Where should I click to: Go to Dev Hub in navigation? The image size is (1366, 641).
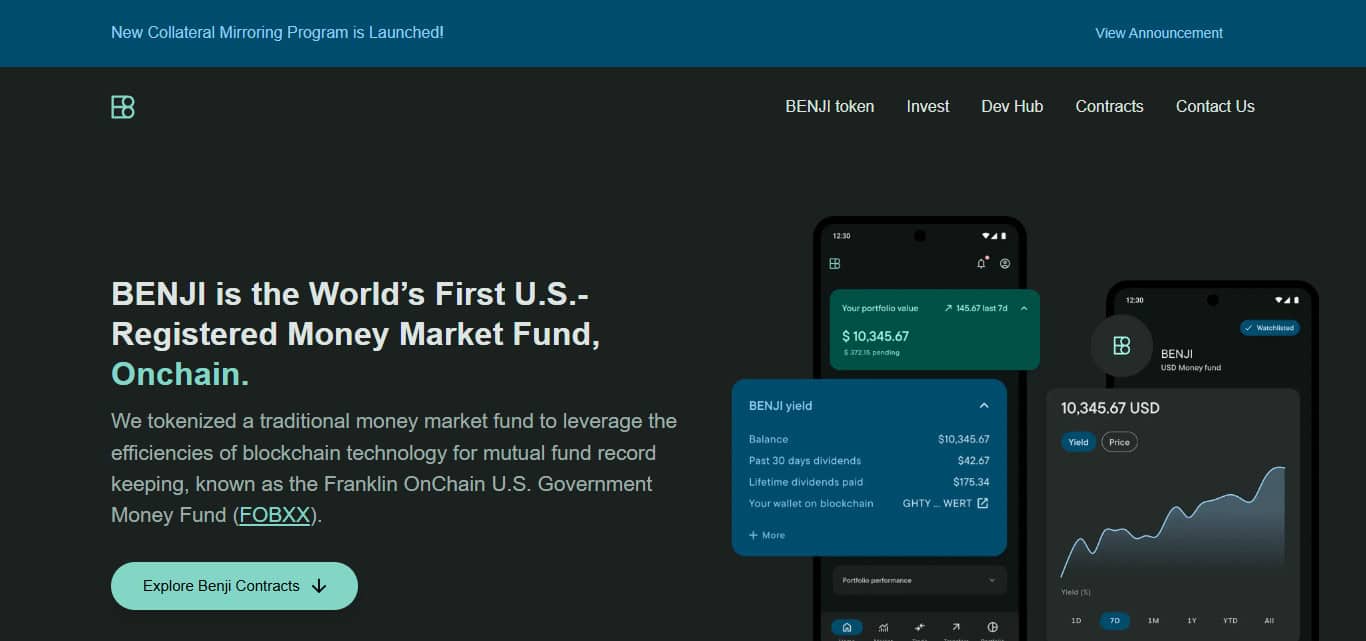pos(1012,106)
